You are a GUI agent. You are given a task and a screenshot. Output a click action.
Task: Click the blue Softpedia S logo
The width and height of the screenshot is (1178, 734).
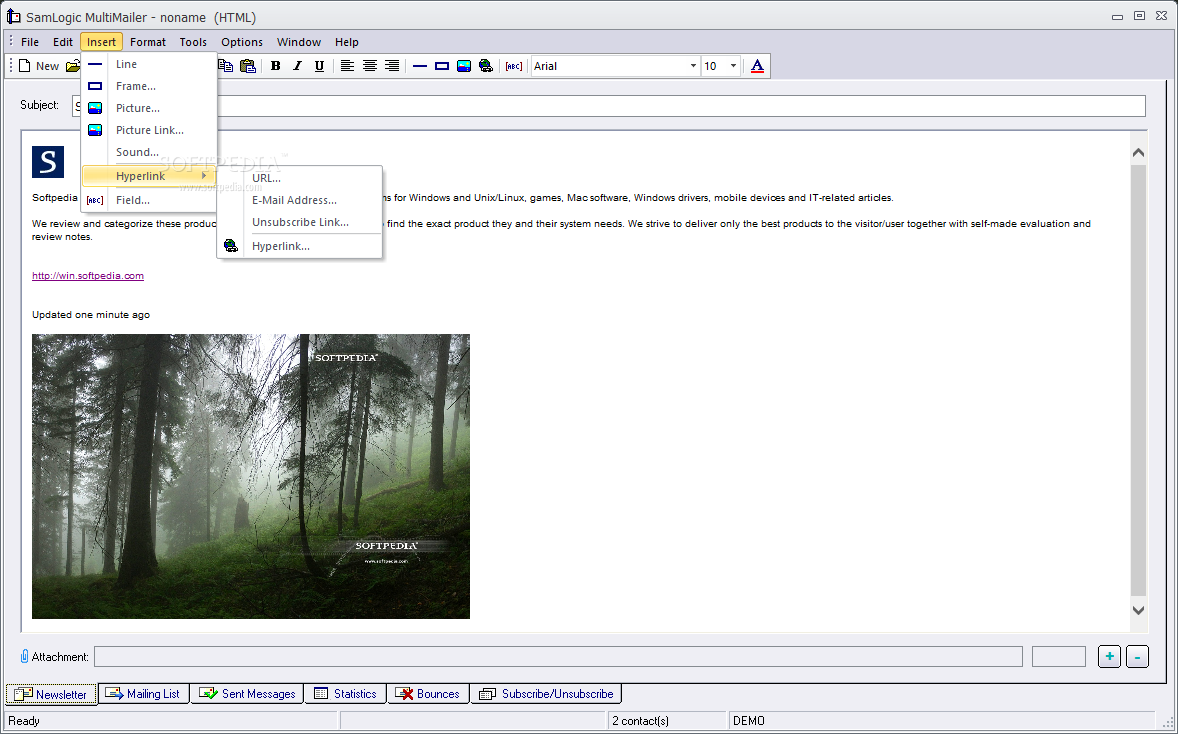(x=48, y=162)
